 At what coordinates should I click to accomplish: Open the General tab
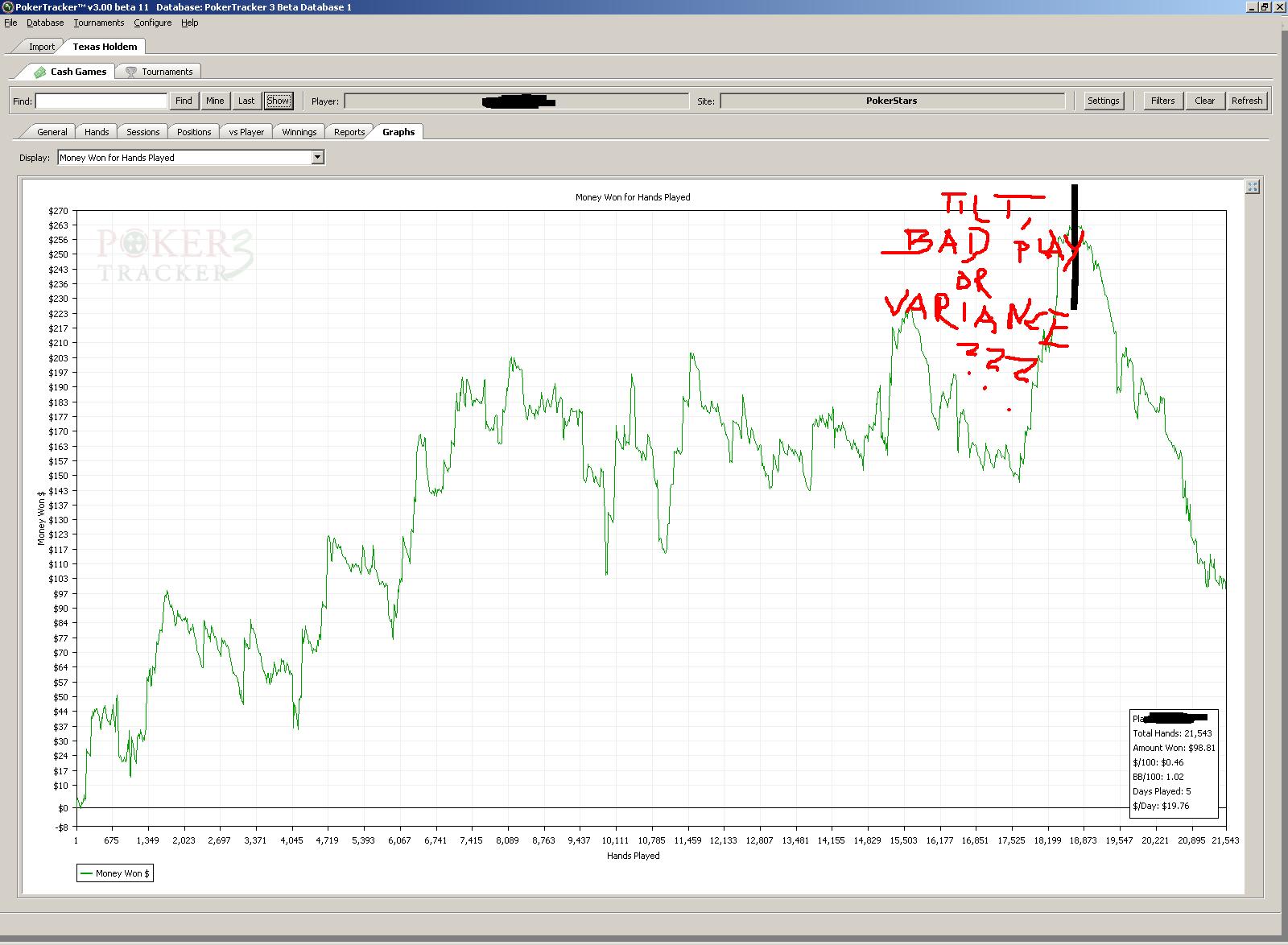click(52, 132)
